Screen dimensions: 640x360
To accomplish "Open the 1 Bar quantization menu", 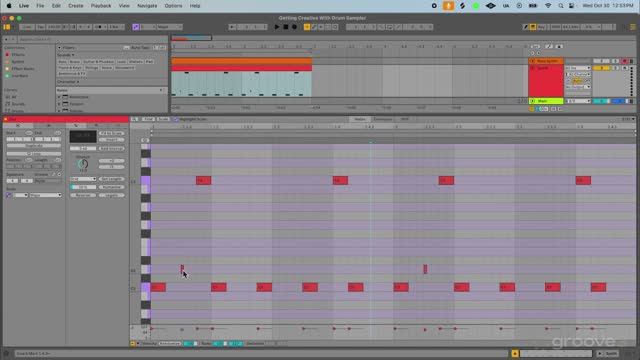I will (x=116, y=27).
